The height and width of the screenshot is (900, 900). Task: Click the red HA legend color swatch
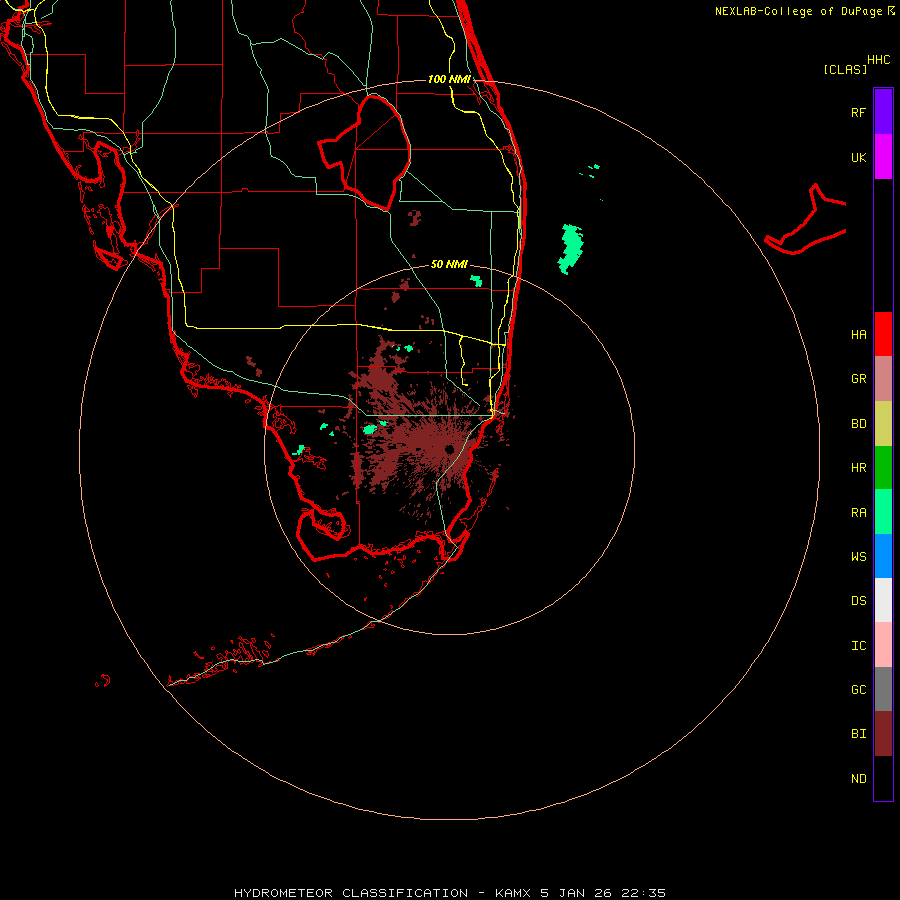pos(883,334)
